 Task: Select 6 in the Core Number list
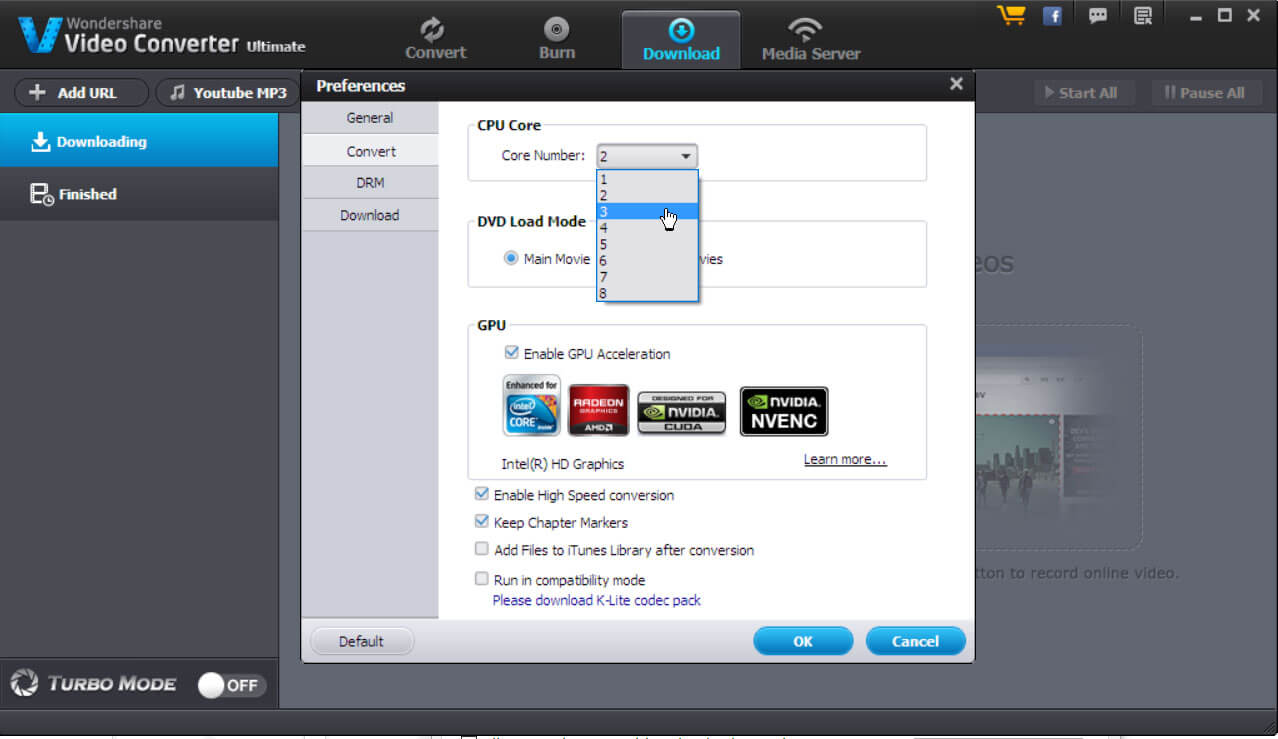(647, 260)
